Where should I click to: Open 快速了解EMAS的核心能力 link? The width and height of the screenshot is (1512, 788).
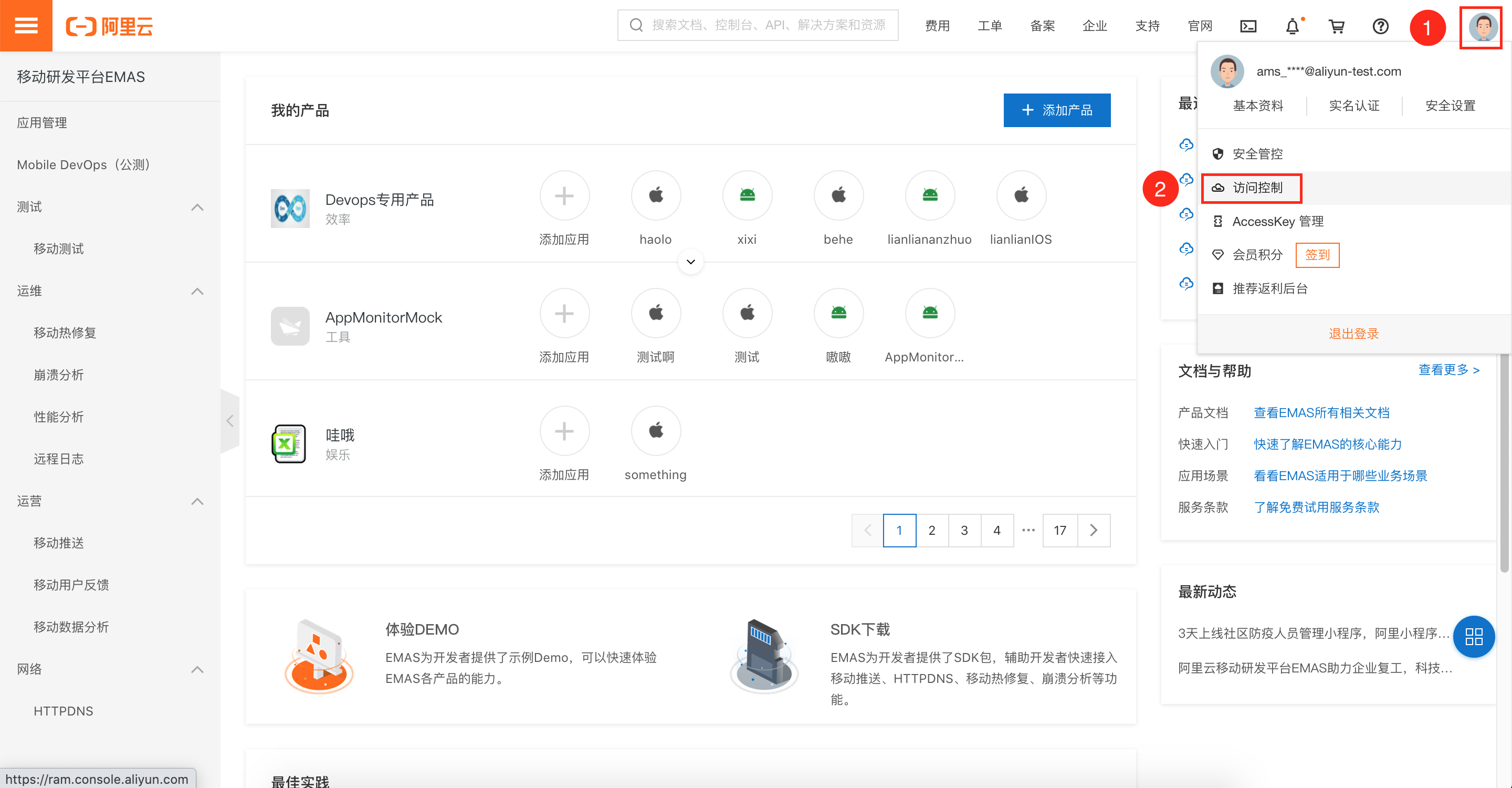[1328, 444]
